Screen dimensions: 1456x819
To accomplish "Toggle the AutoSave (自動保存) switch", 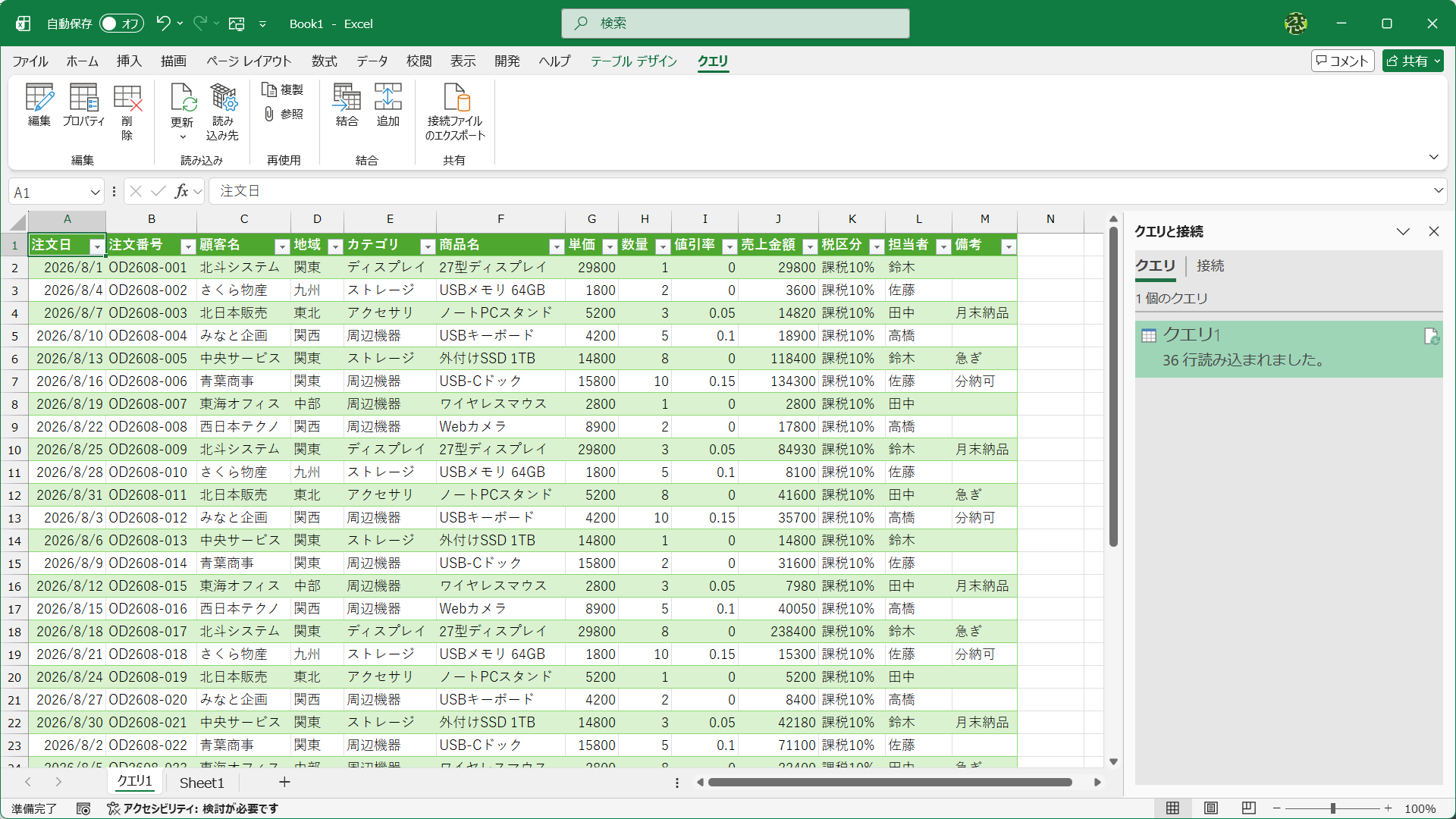I will click(x=121, y=24).
